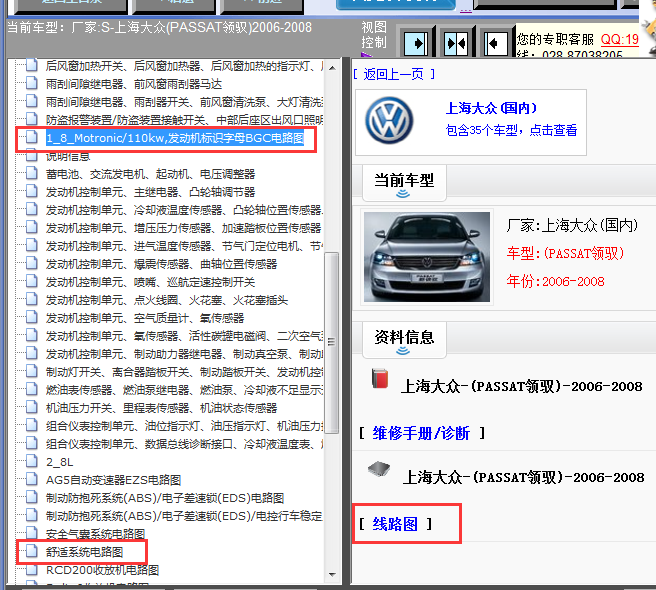The width and height of the screenshot is (656, 590).
Task: Select 发动机控制单元、点火线圈、火花塞 item
Action: pos(167,300)
